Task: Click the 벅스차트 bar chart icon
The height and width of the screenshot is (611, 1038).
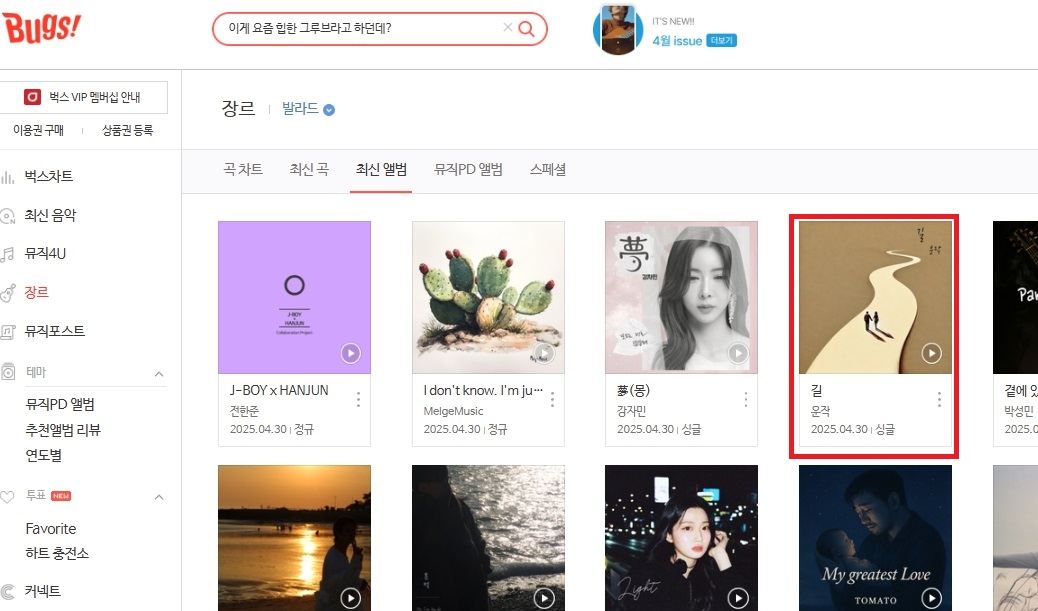Action: click(x=8, y=177)
